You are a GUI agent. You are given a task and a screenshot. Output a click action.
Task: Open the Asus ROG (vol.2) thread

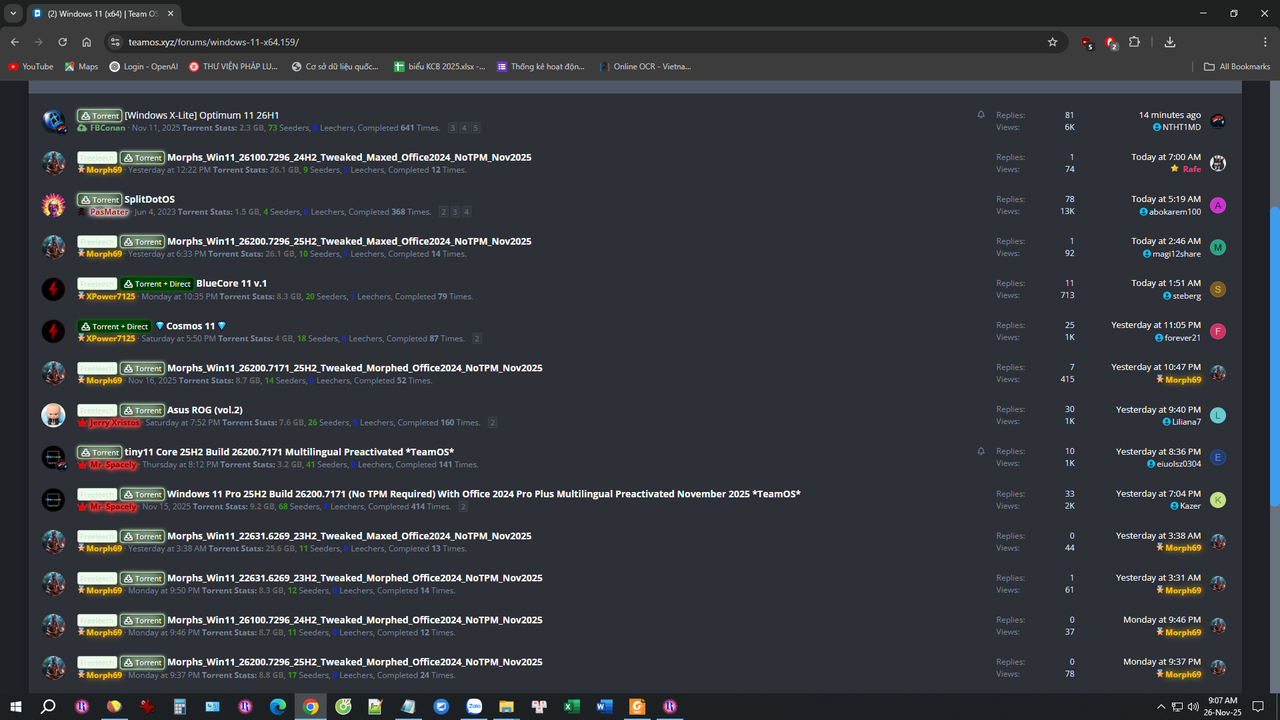coord(205,410)
